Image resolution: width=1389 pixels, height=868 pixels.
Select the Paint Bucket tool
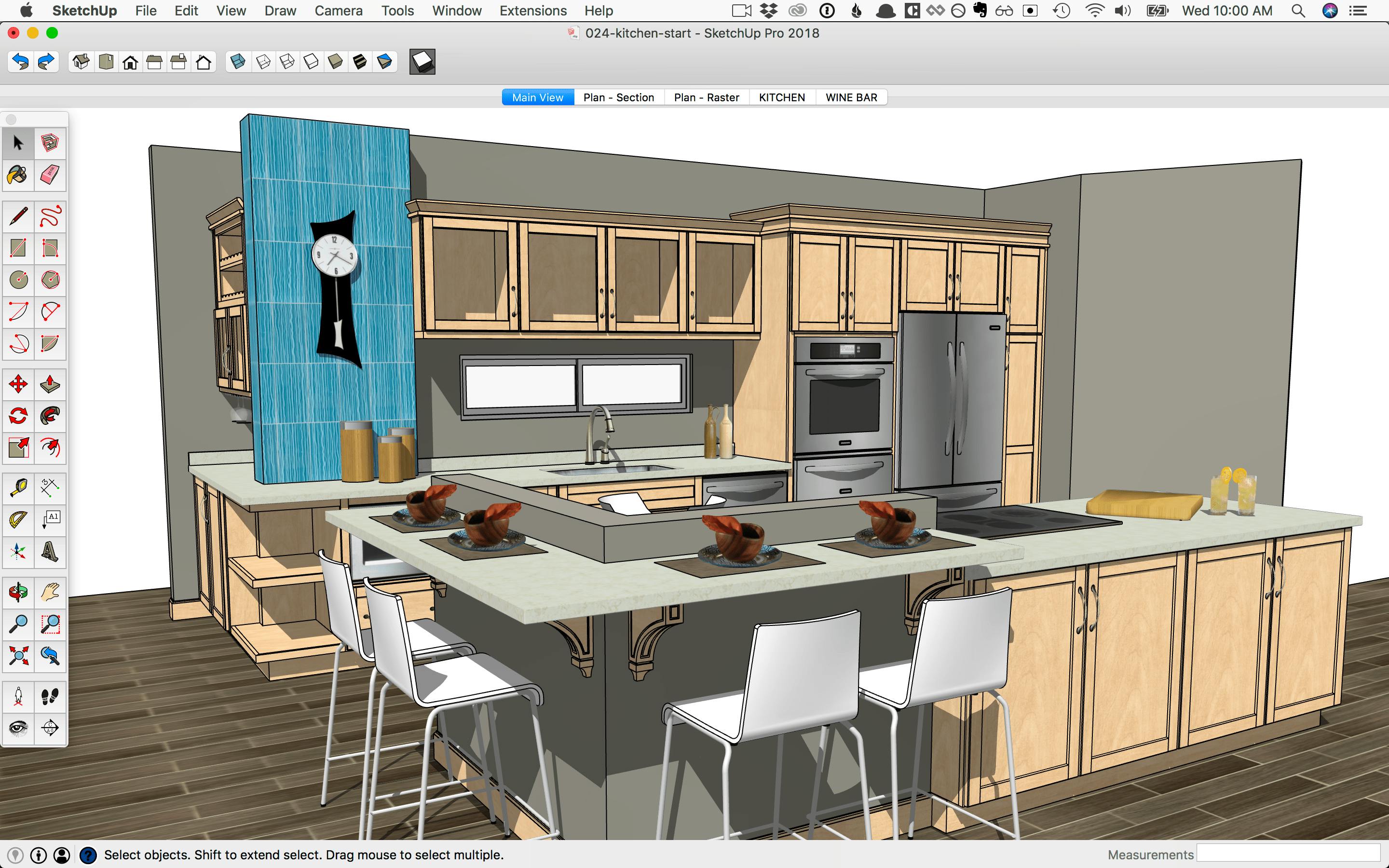tap(17, 175)
